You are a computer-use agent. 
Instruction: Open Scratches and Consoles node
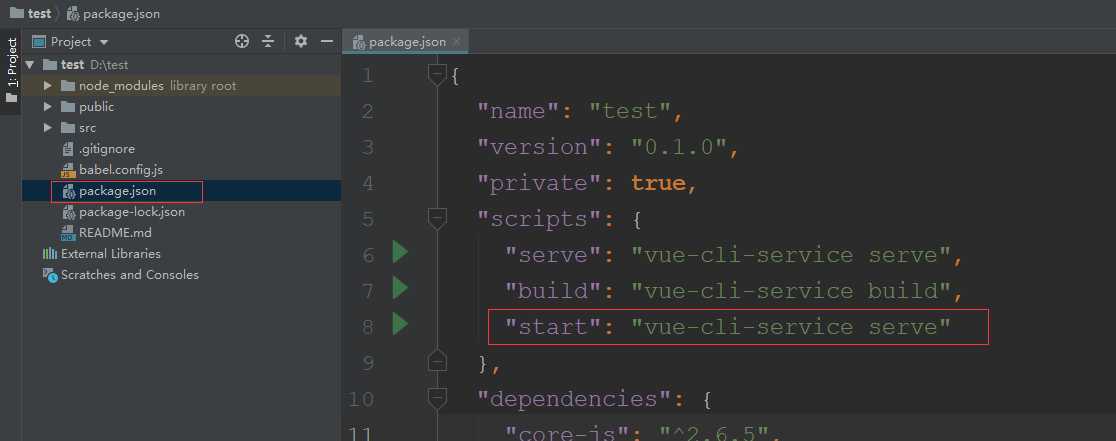[x=130, y=275]
